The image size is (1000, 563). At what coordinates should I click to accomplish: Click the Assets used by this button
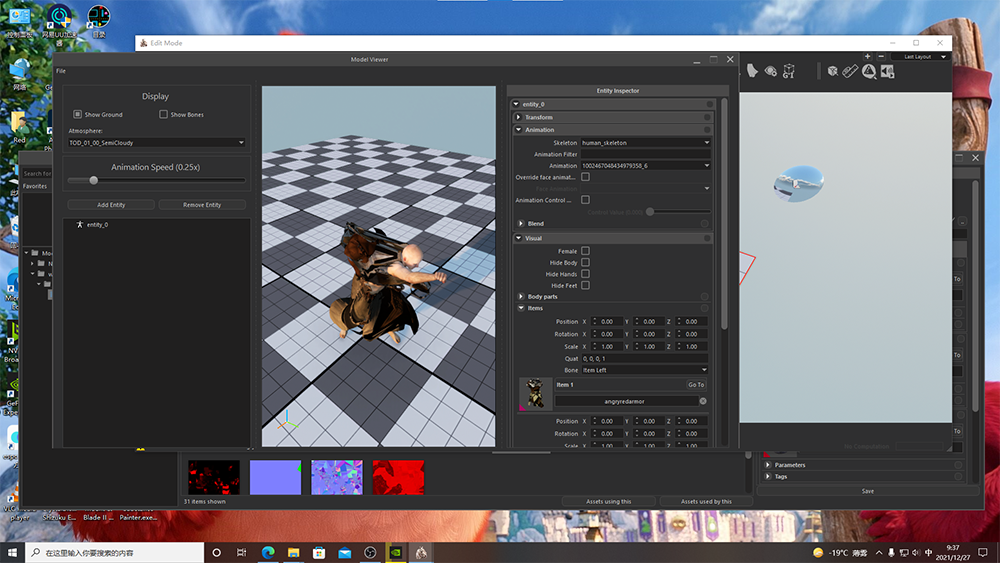706,501
